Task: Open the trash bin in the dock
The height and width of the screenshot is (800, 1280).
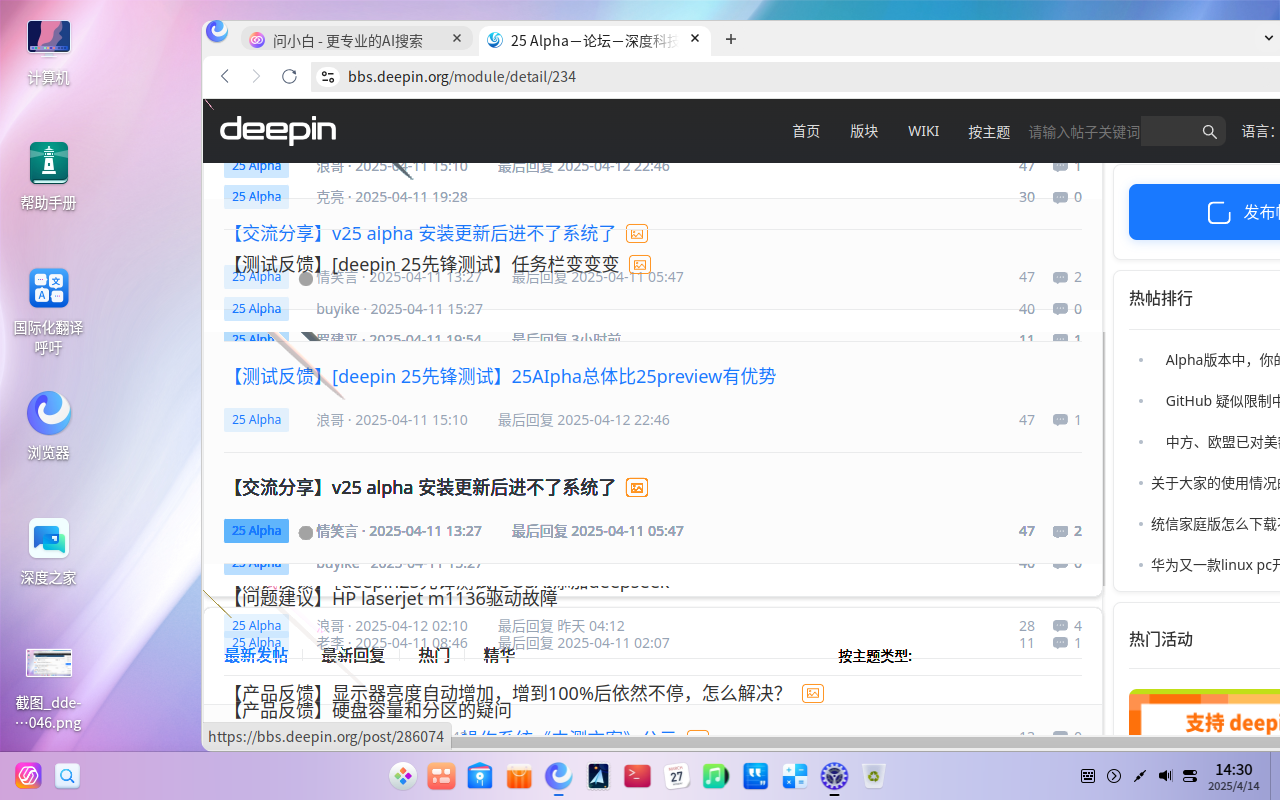Action: point(873,776)
